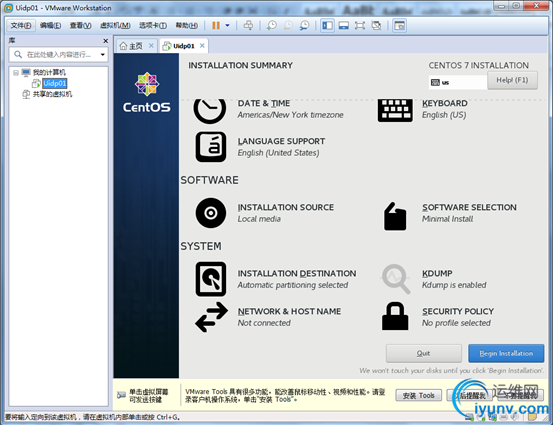Click the 'Americas/New York timezone' text
Image resolution: width=555 pixels, height=425 pixels.
coord(290,115)
